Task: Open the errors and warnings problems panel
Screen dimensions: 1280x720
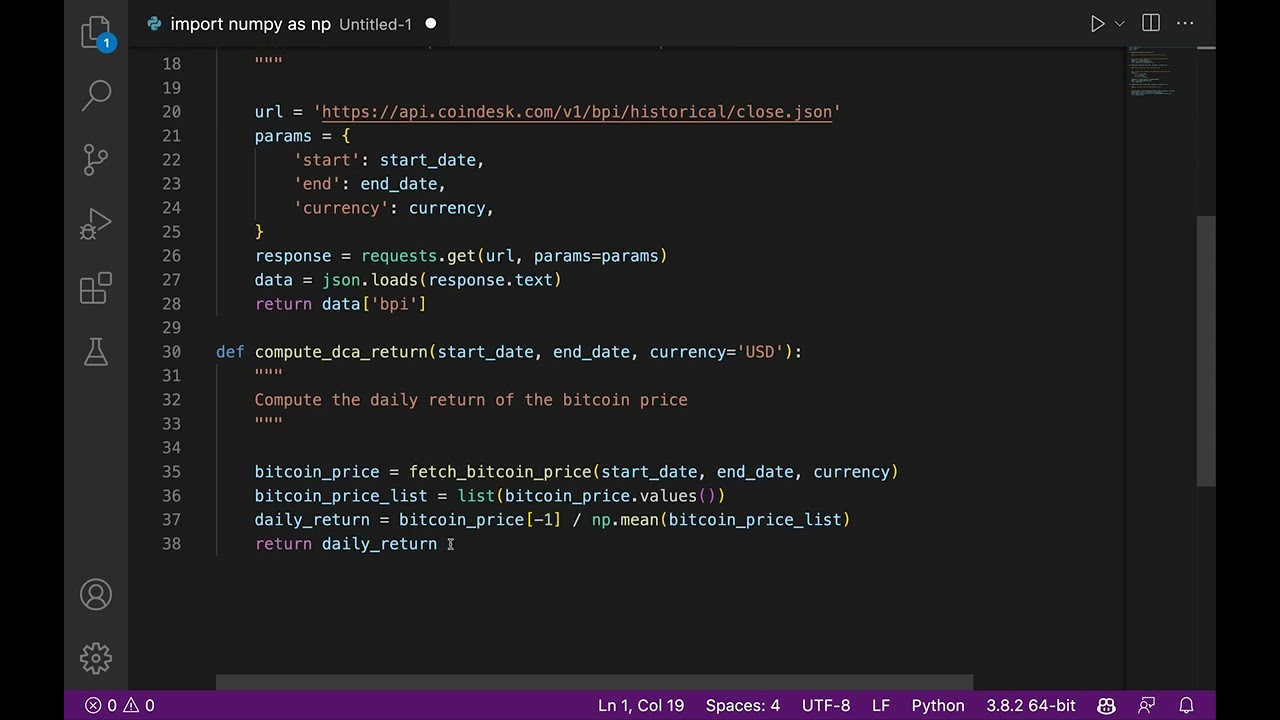Action: pyautogui.click(x=119, y=705)
